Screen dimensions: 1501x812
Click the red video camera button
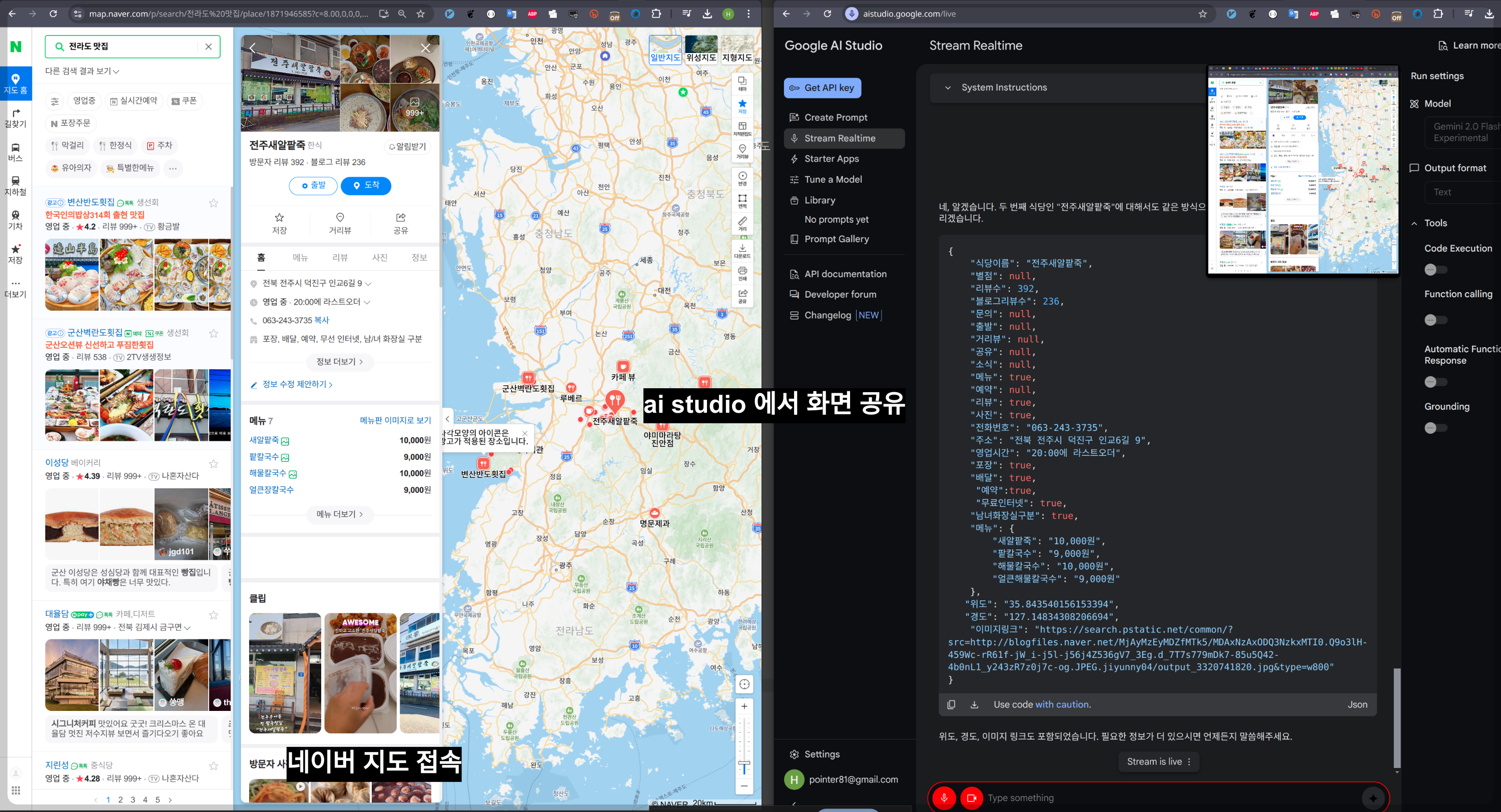(971, 797)
